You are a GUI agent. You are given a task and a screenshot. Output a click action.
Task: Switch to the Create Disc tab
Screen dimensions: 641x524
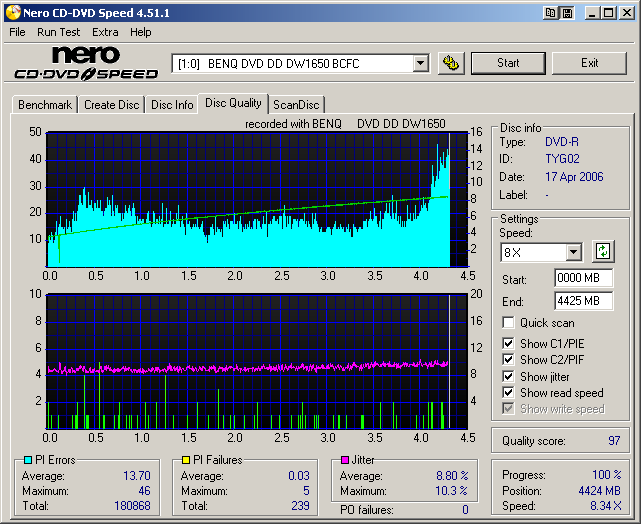point(112,105)
